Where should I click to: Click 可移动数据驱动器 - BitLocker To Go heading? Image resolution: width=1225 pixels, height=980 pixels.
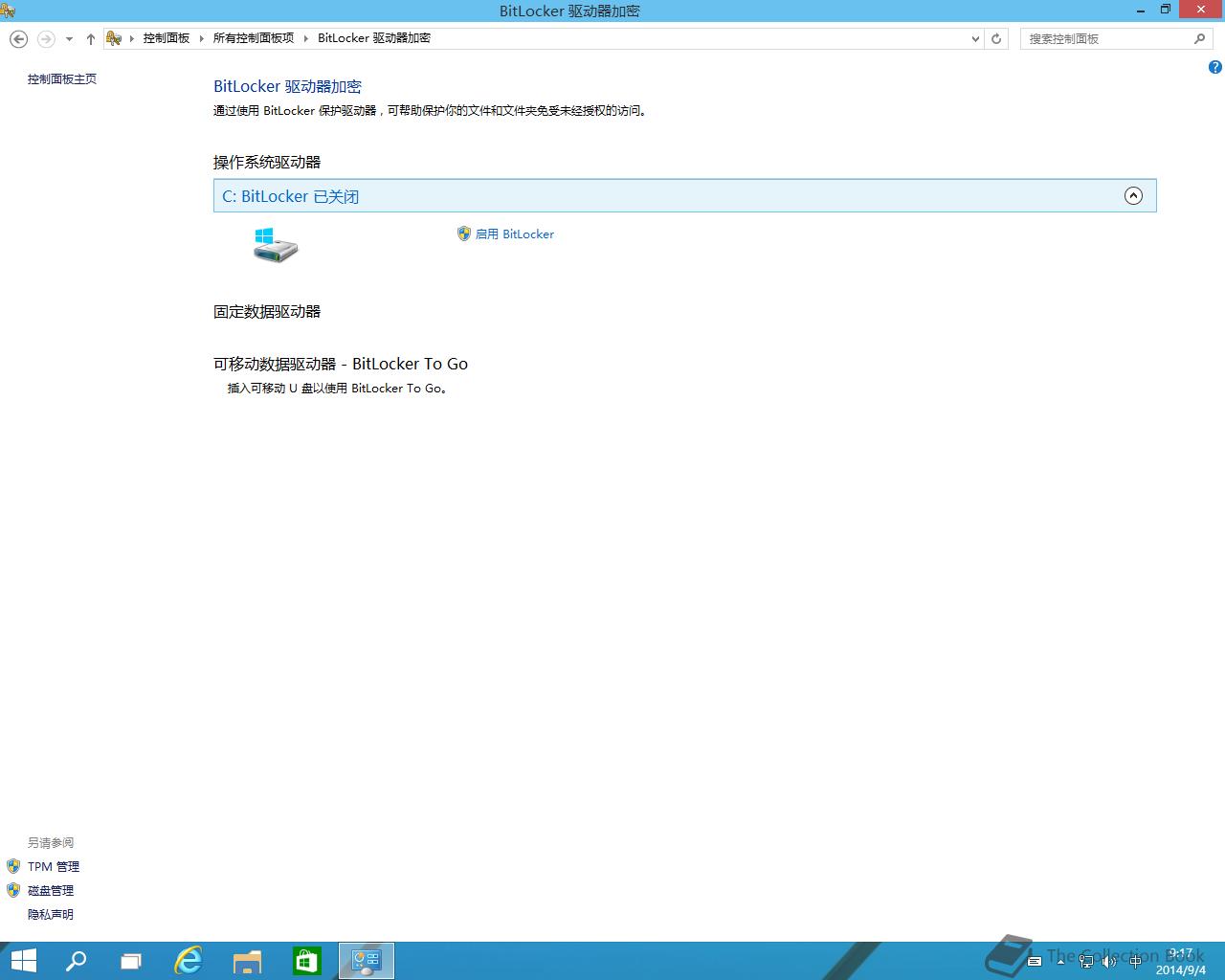(x=341, y=364)
